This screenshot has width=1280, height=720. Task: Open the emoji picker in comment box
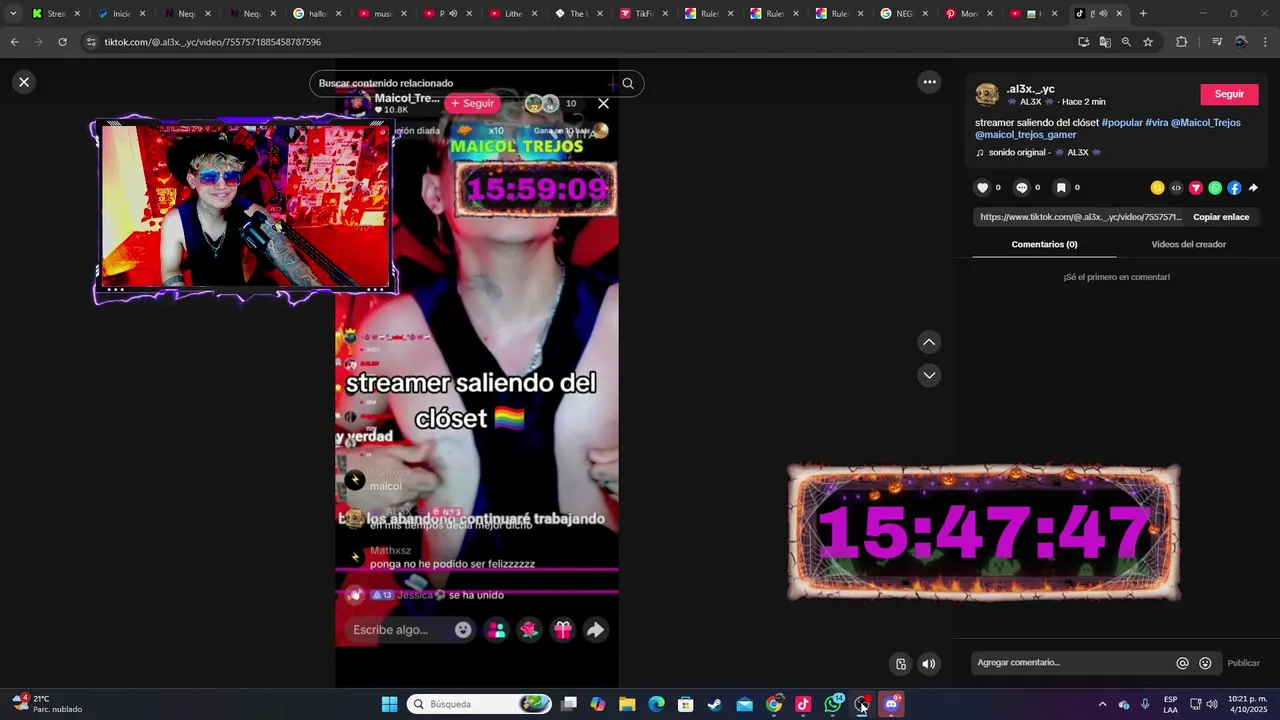1205,663
